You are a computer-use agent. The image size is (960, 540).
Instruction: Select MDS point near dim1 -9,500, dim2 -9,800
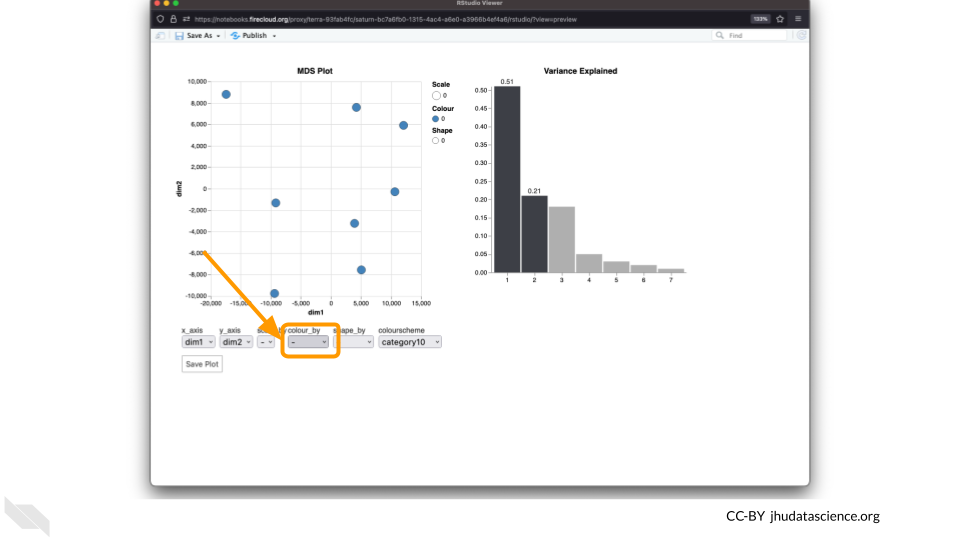[x=274, y=293]
